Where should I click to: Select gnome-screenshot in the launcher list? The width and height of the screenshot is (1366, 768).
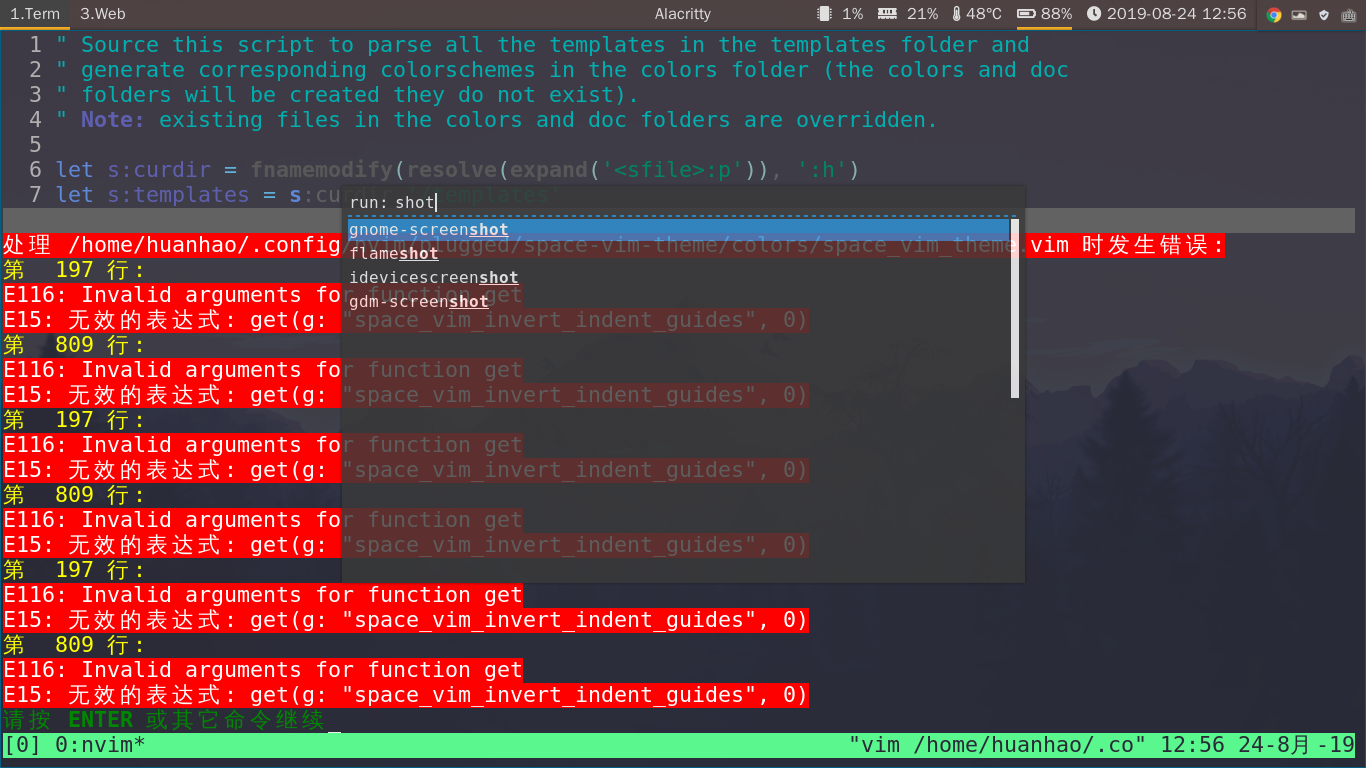pos(678,230)
